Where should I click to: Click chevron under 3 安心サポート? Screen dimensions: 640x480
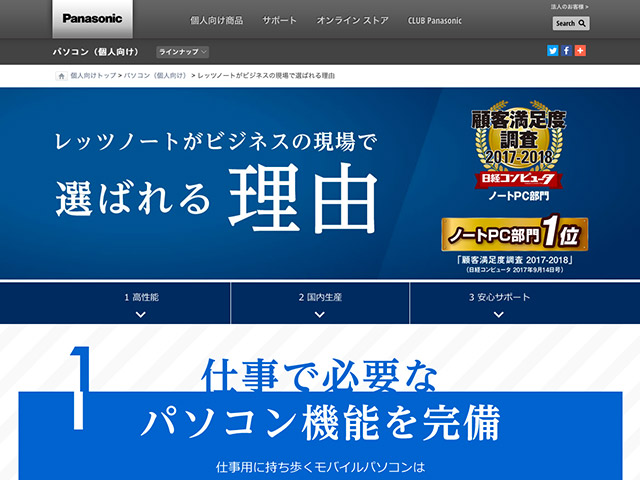pyautogui.click(x=499, y=314)
